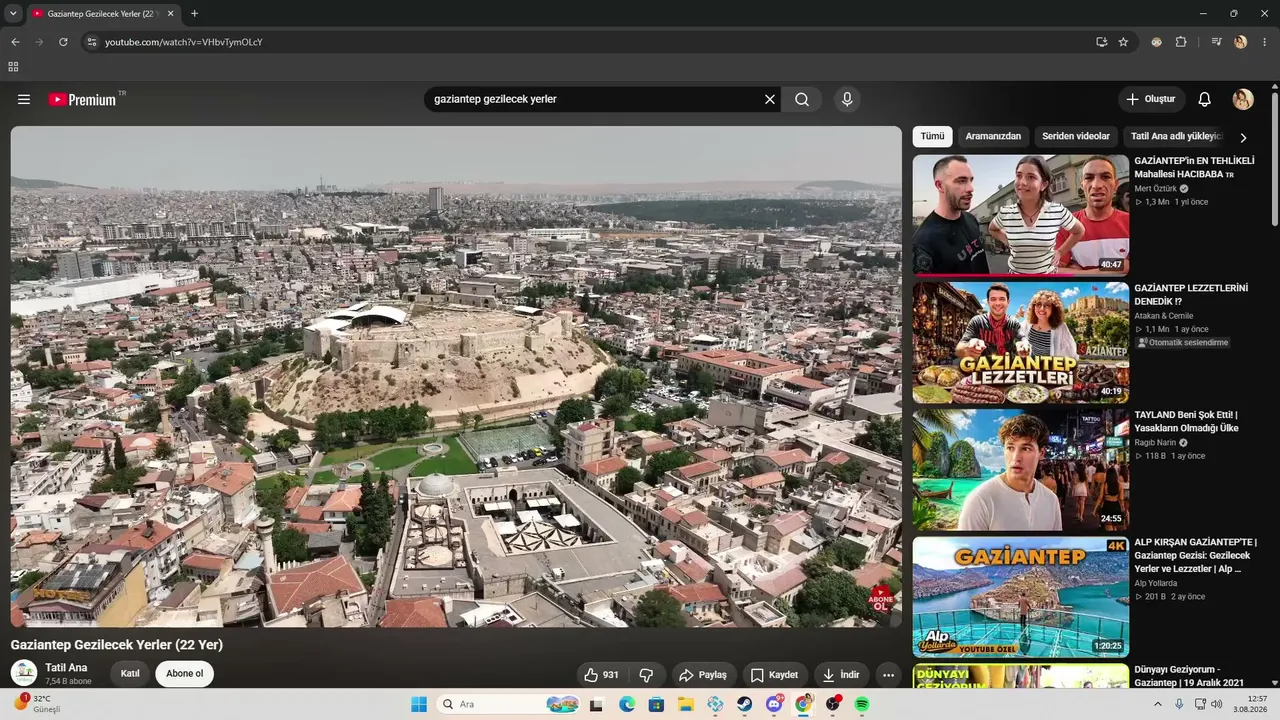Viewport: 1280px width, 720px height.
Task: Open the Tatil Ana channel name
Action: [66, 667]
